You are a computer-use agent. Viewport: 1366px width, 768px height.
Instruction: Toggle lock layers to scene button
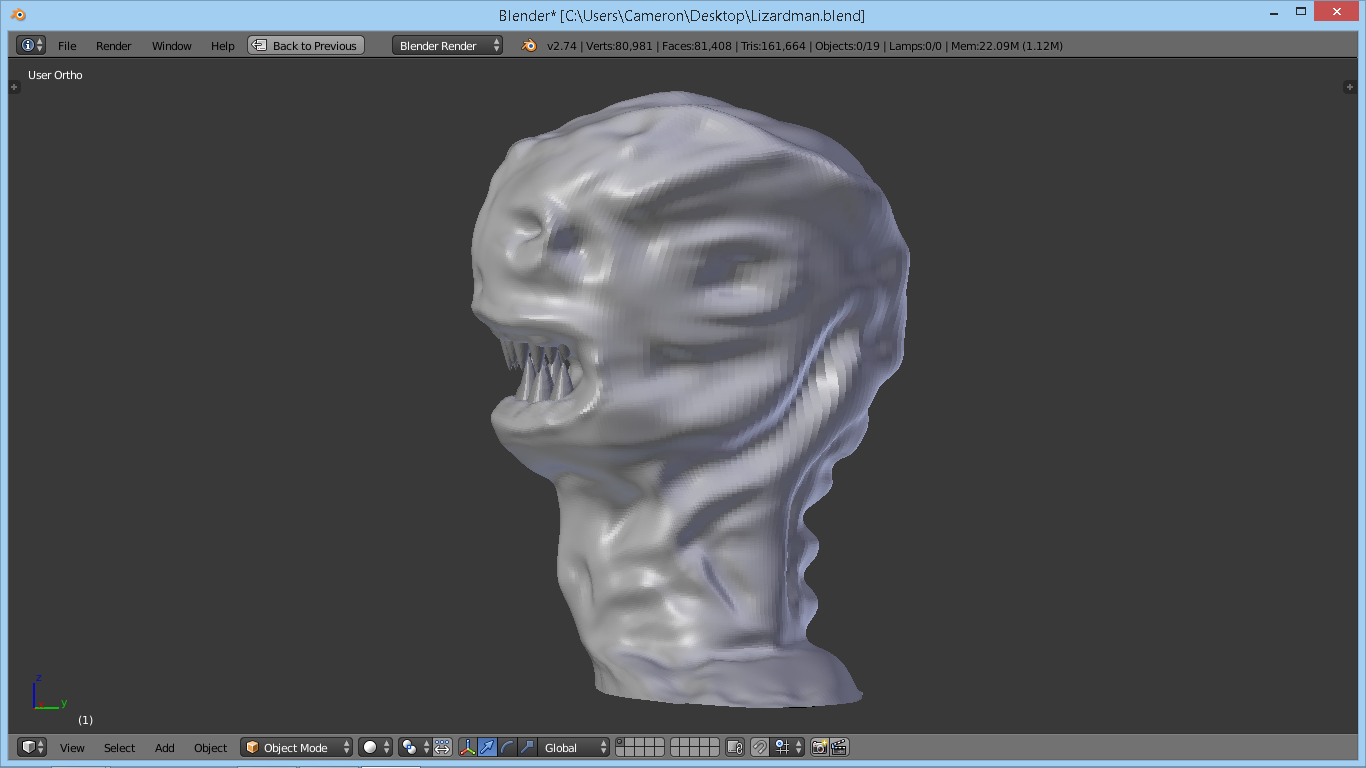[735, 747]
